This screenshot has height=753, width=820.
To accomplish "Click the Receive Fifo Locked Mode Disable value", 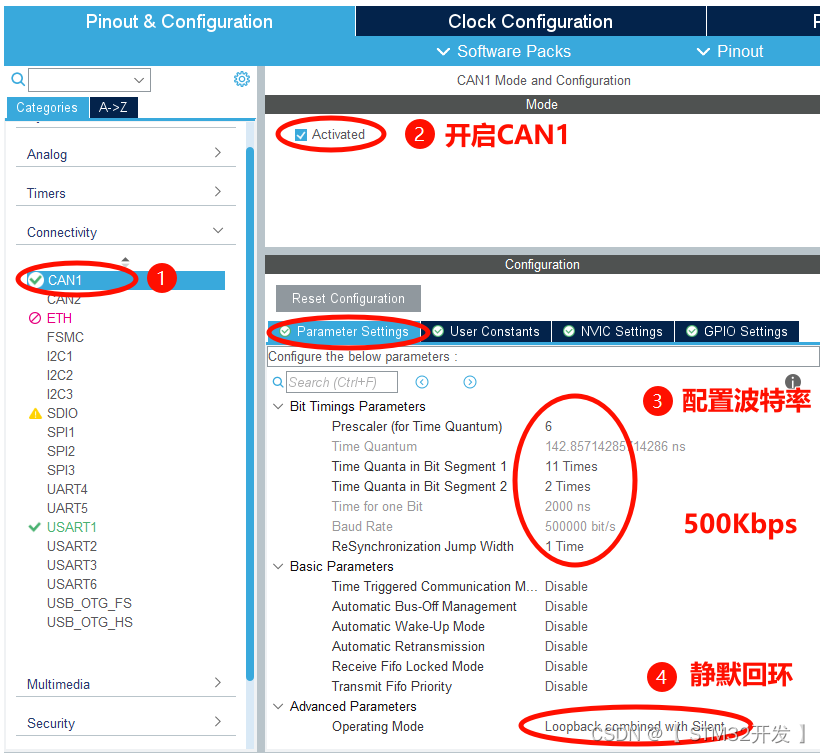I will pyautogui.click(x=566, y=667).
